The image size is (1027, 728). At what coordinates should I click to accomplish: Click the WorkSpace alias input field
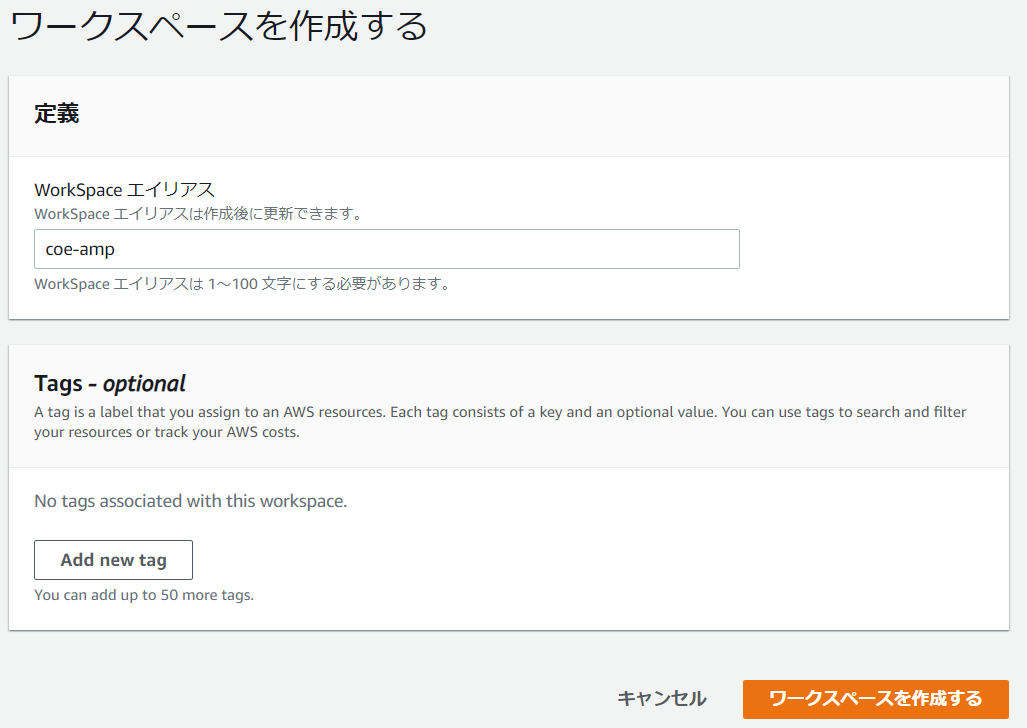386,249
